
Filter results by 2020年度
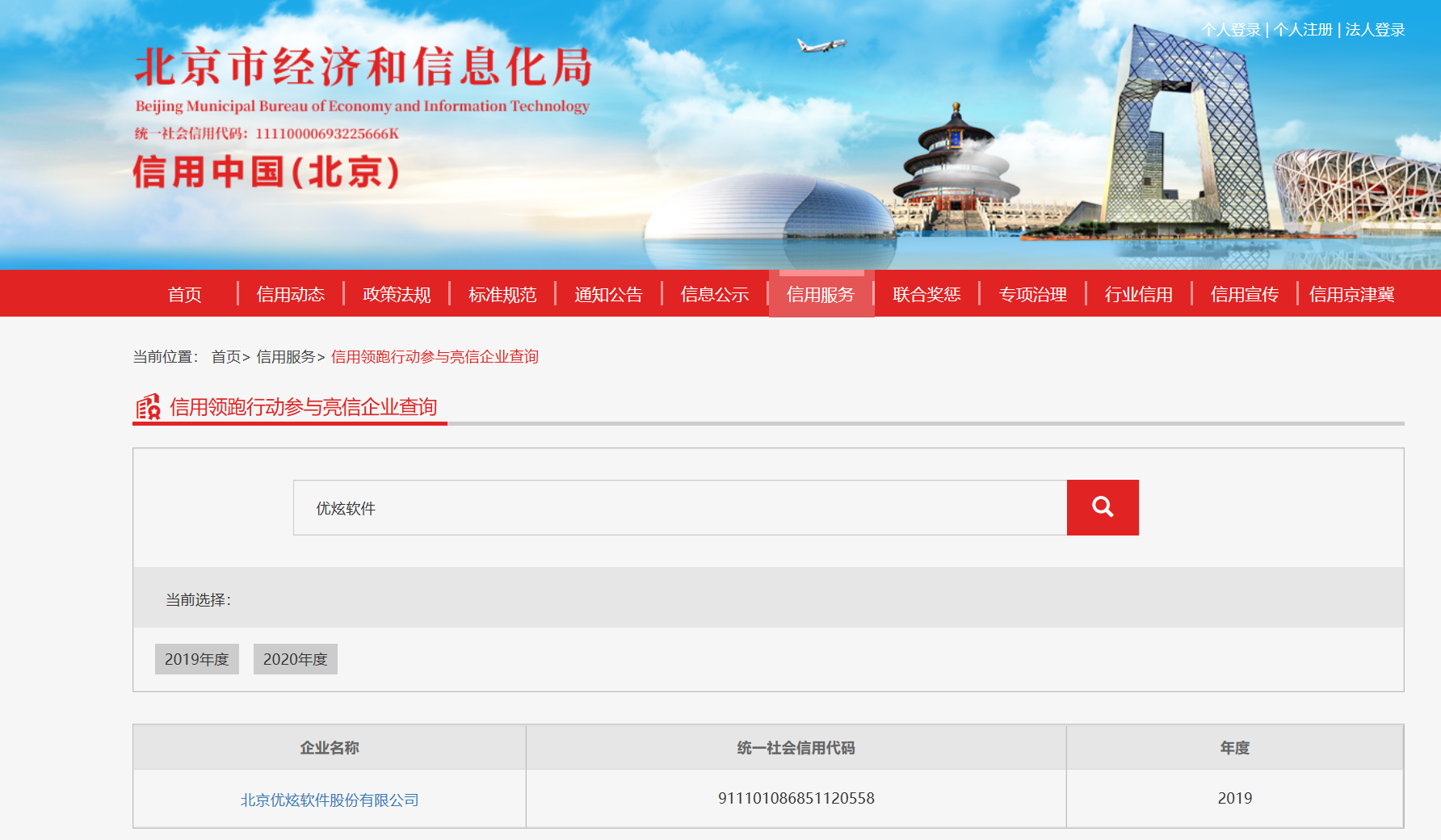point(295,659)
